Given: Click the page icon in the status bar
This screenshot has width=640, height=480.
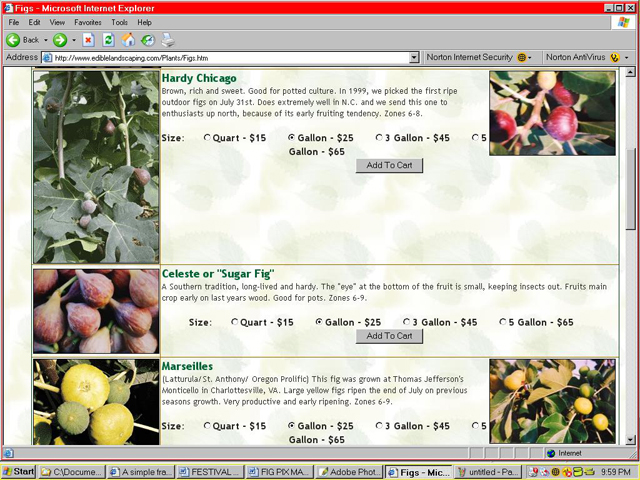Looking at the screenshot, I should [x=9, y=453].
